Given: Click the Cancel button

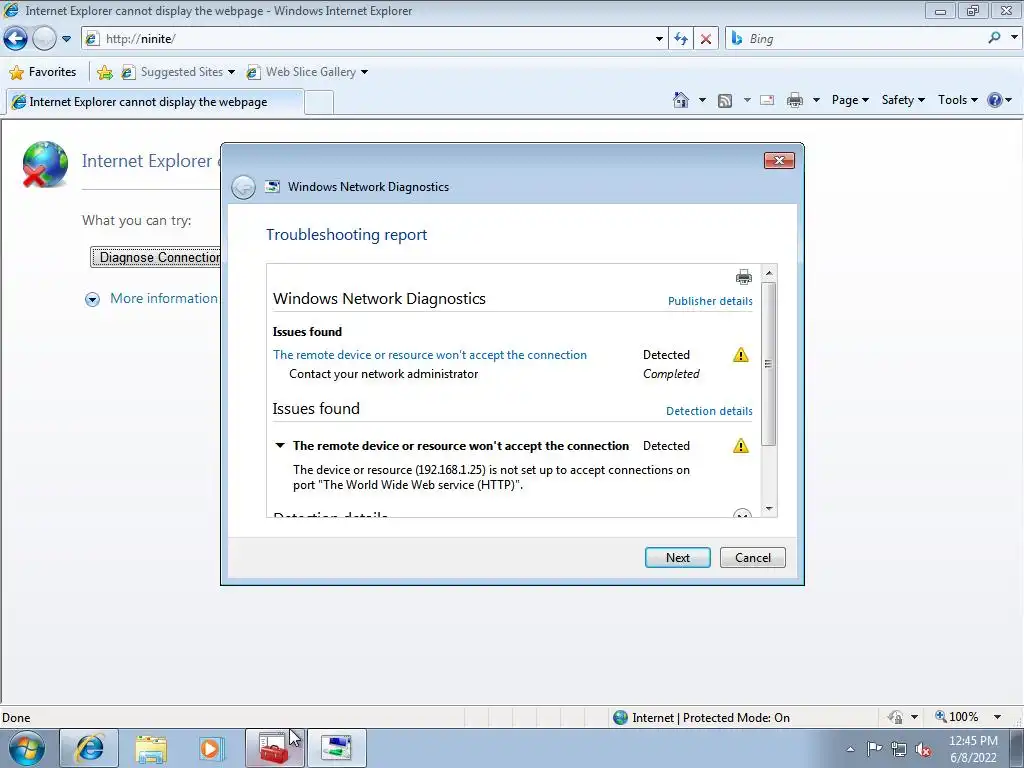Looking at the screenshot, I should (x=752, y=558).
